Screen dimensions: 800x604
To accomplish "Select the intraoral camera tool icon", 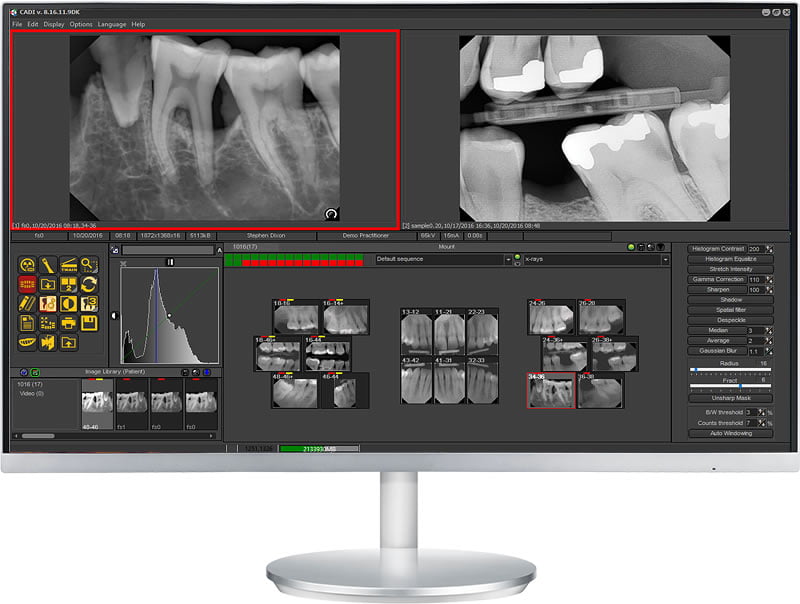I will coord(47,265).
